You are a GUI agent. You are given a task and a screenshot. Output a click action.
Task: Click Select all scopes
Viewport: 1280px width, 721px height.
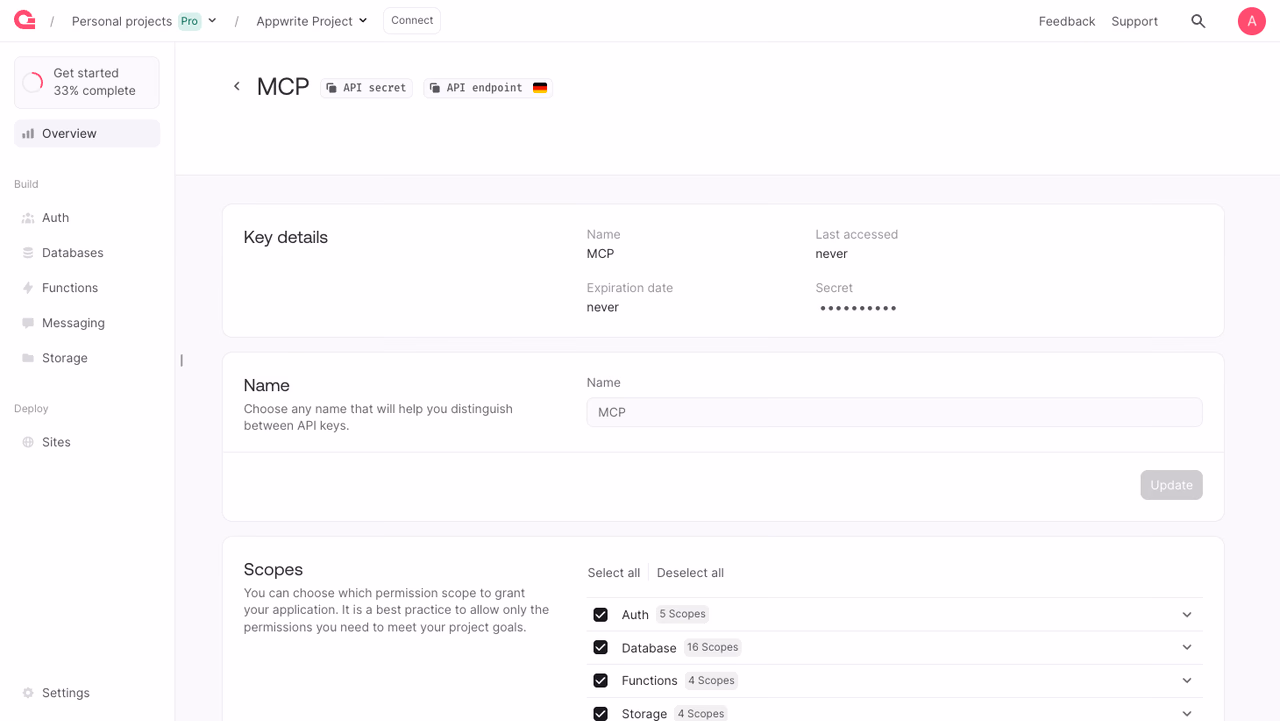click(614, 573)
